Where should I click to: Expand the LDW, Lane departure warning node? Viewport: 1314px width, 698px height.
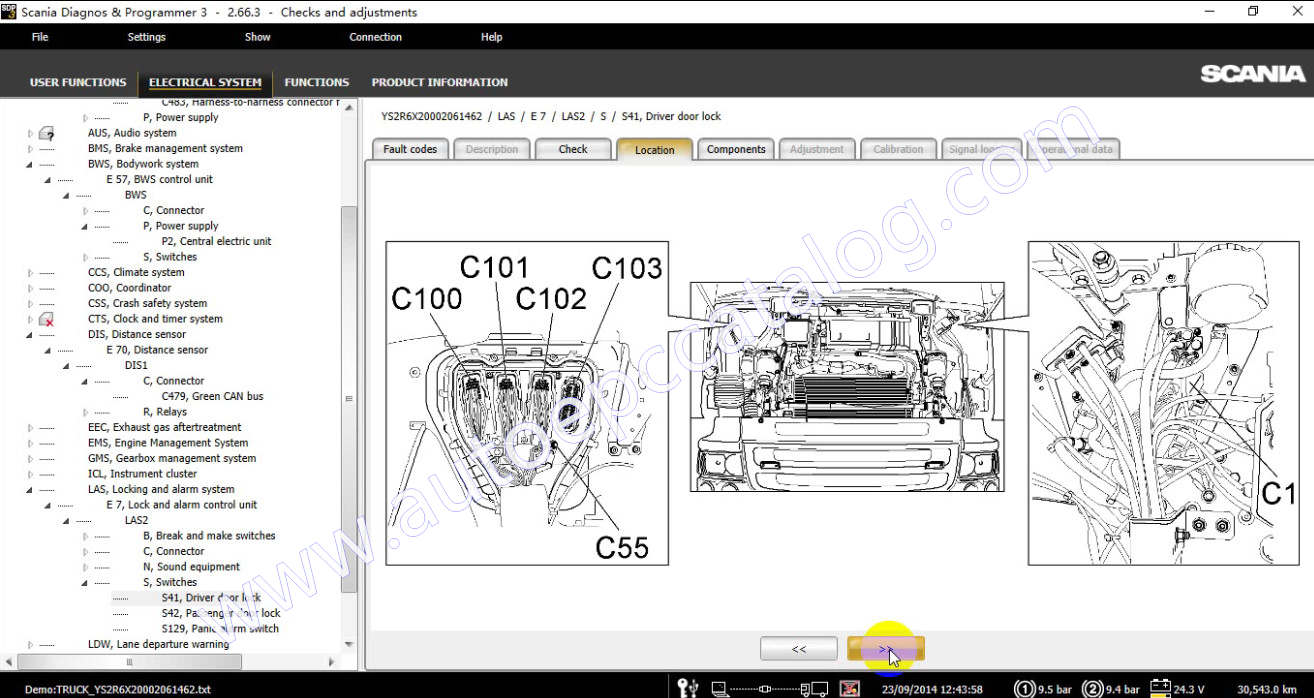[x=31, y=645]
